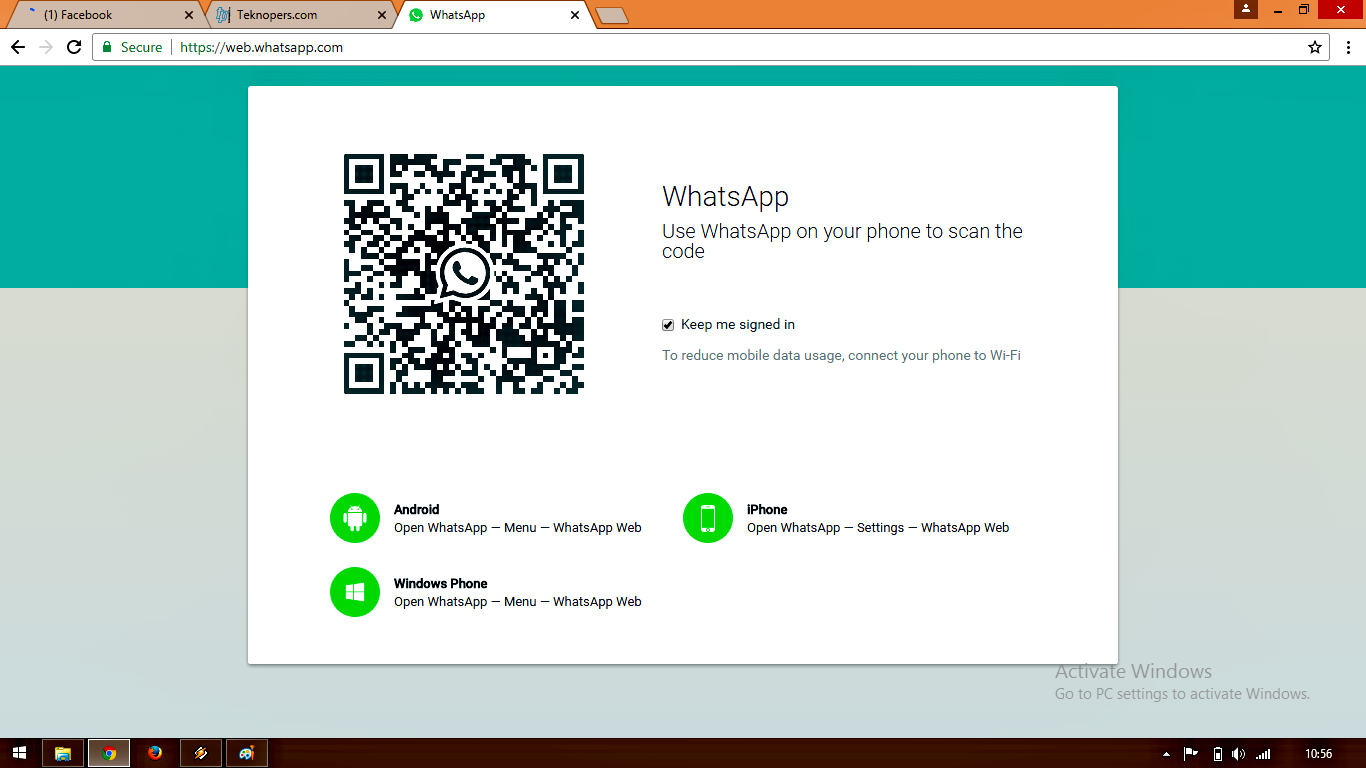Click 'Use WhatsApp on your phone' text
The image size is (1366, 768).
point(842,241)
